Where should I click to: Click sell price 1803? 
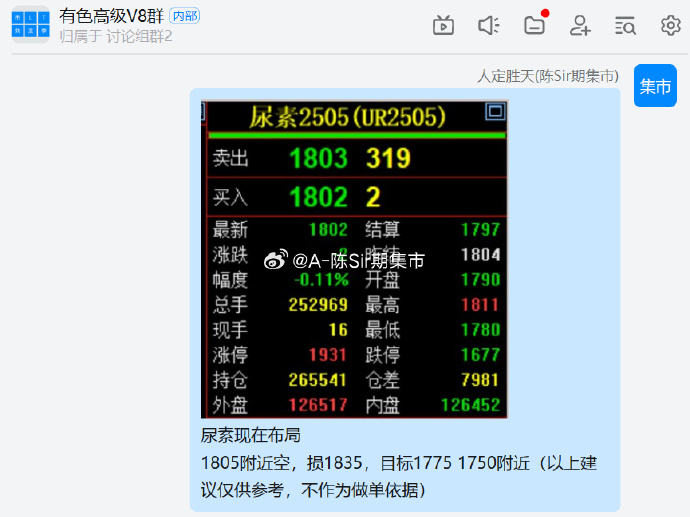(319, 158)
